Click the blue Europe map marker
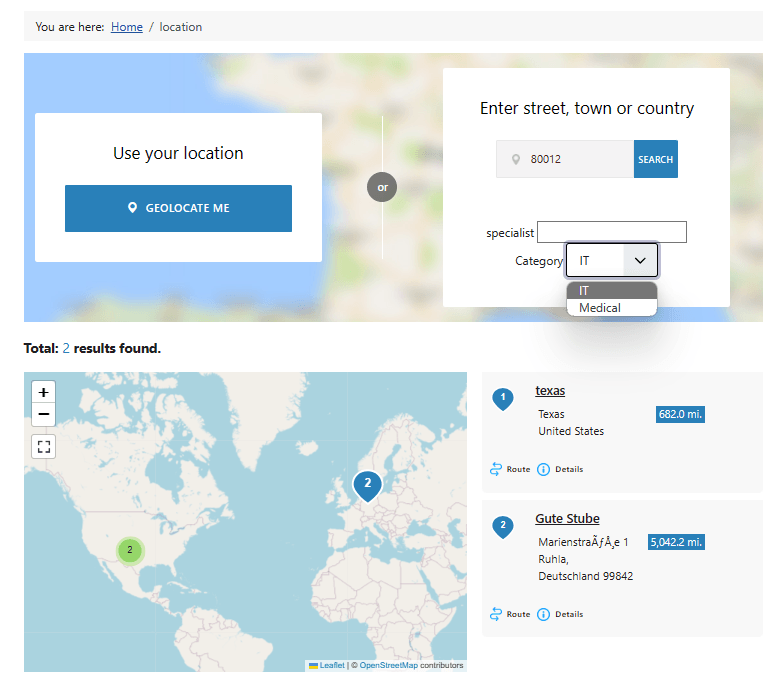The width and height of the screenshot is (768, 697). click(367, 485)
